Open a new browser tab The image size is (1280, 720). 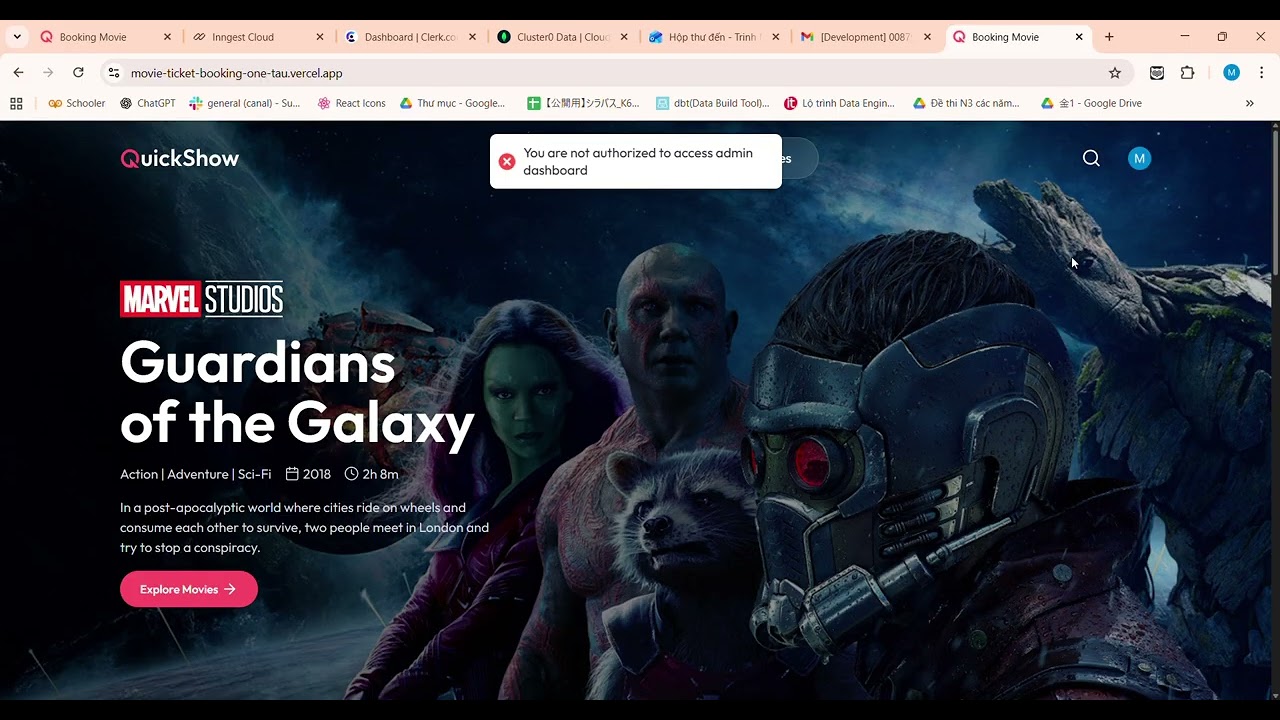tap(1109, 37)
